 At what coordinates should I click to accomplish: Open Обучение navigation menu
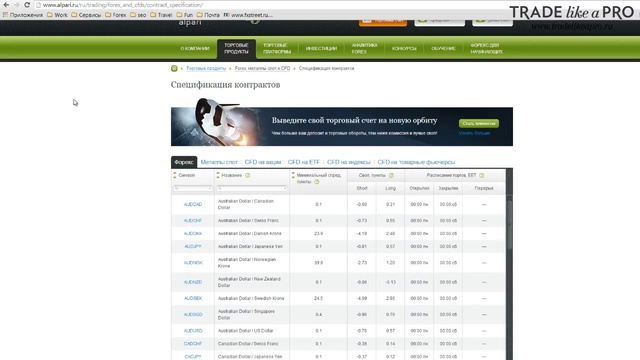[x=443, y=49]
